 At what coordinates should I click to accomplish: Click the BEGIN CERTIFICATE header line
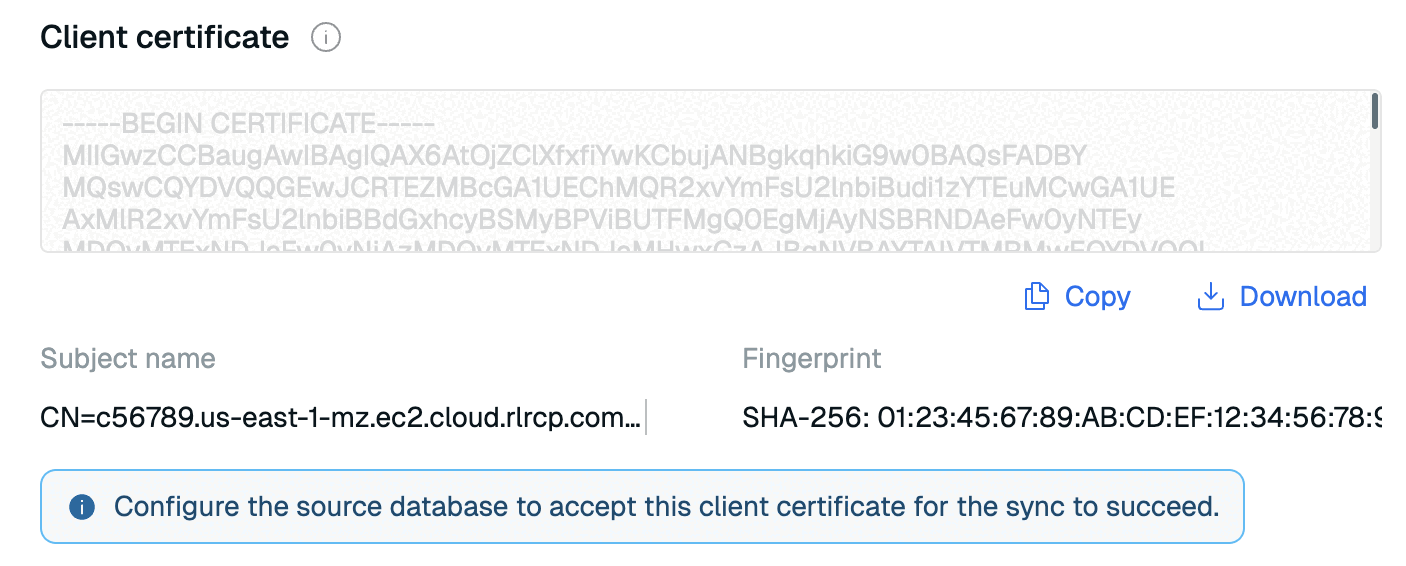(x=248, y=125)
